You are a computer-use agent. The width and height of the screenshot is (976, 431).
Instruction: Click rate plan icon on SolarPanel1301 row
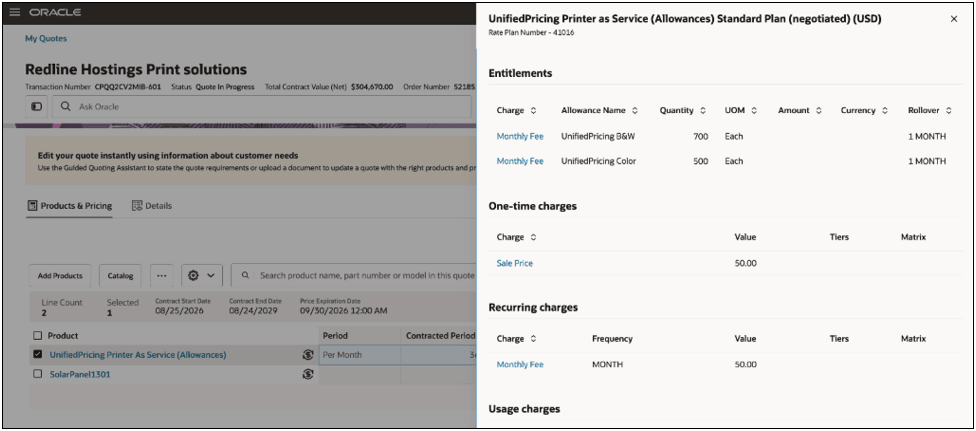point(307,374)
